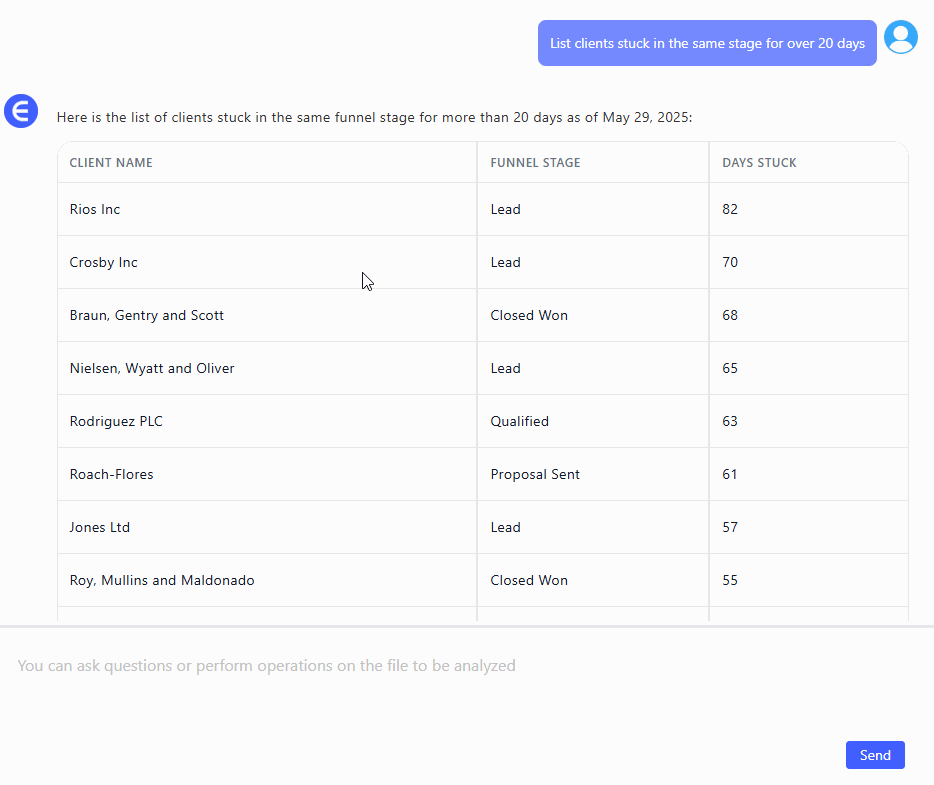934x785 pixels.
Task: Select the Roach-Flores client cell
Action: coord(112,475)
